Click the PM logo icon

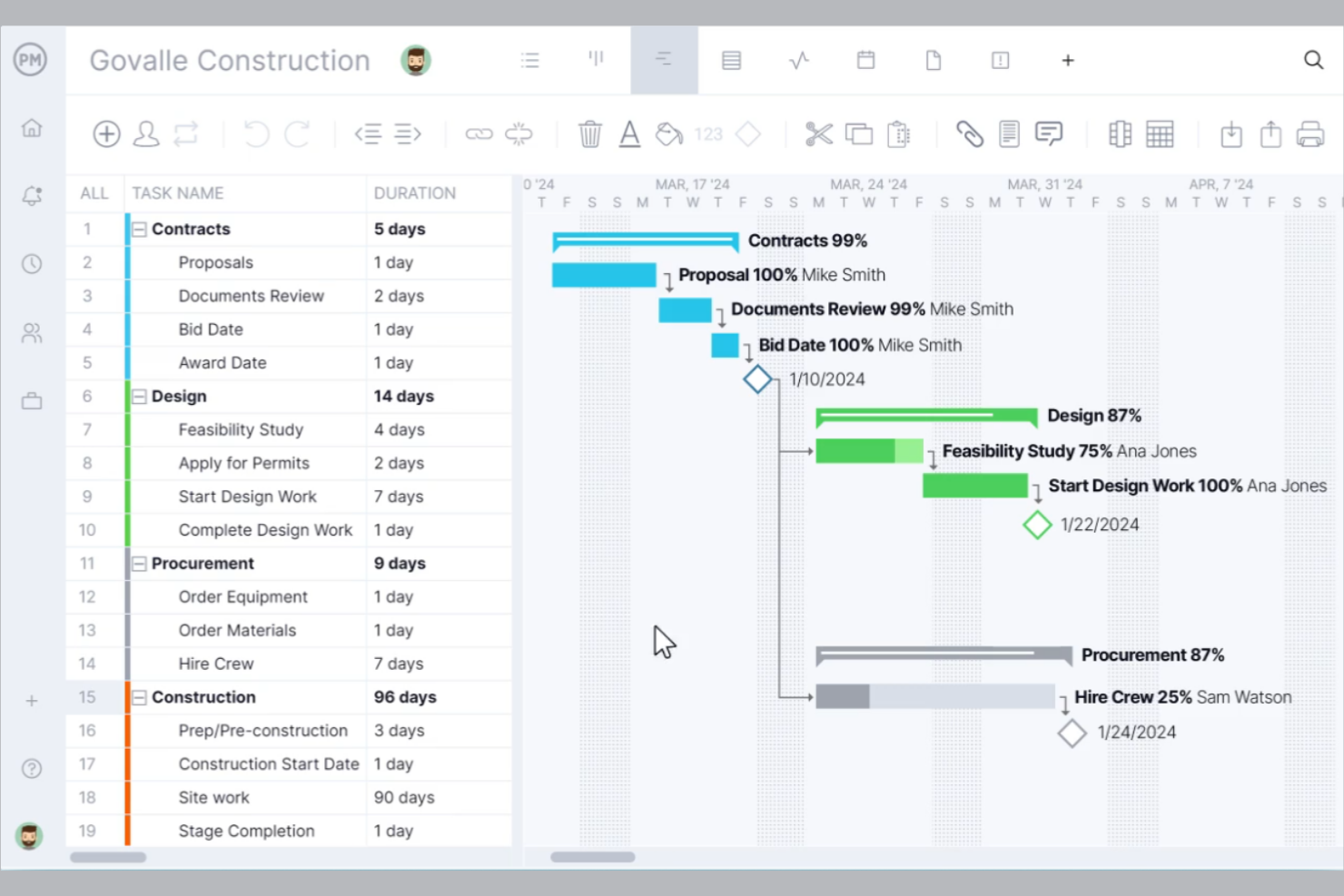click(x=30, y=60)
